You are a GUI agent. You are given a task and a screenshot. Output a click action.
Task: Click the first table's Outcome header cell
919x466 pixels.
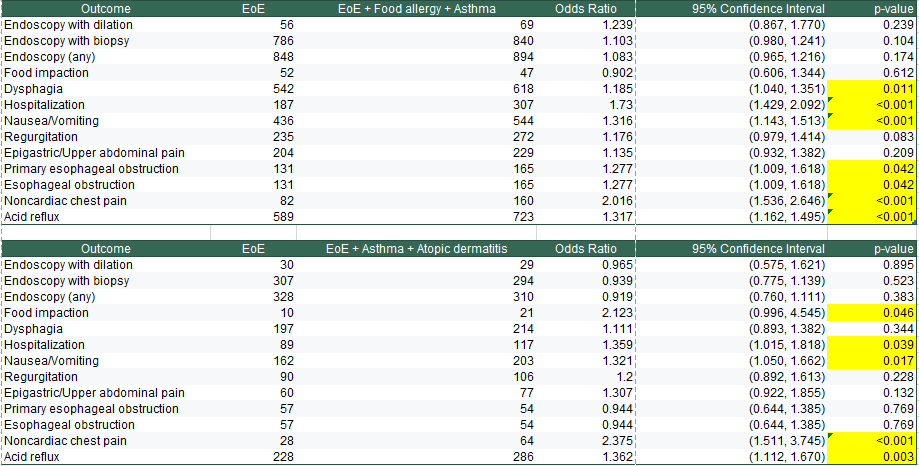pyautogui.click(x=105, y=9)
